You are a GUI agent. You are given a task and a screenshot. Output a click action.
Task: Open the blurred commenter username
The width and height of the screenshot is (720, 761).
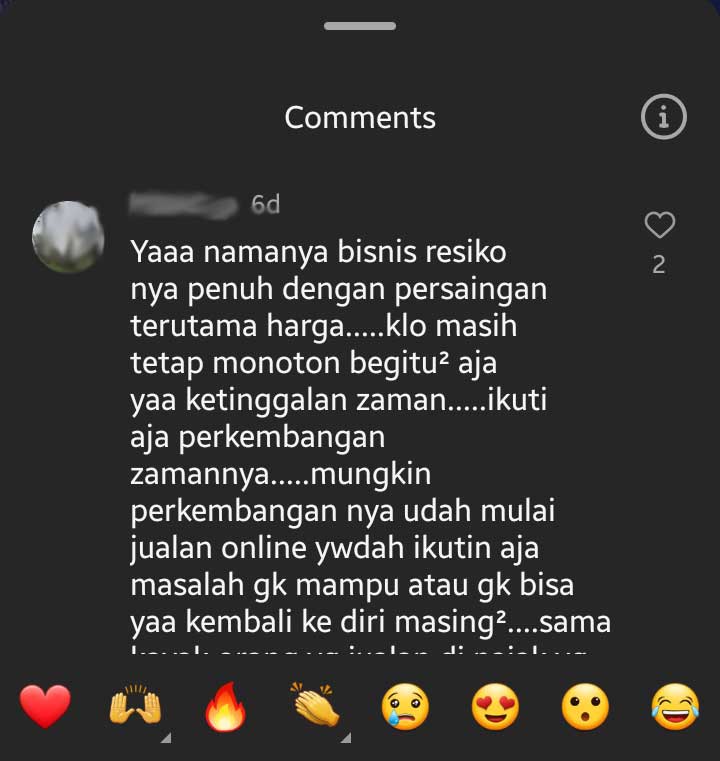tap(183, 205)
